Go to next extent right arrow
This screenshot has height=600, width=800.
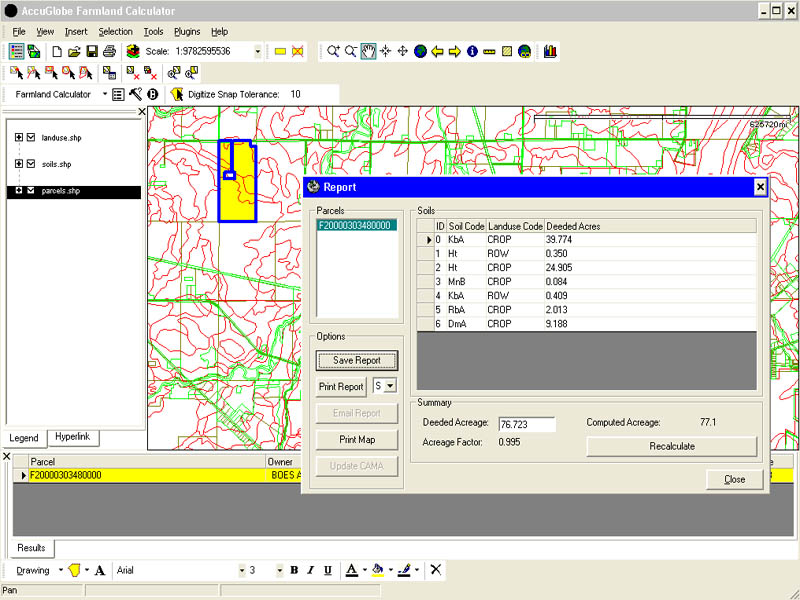(455, 51)
